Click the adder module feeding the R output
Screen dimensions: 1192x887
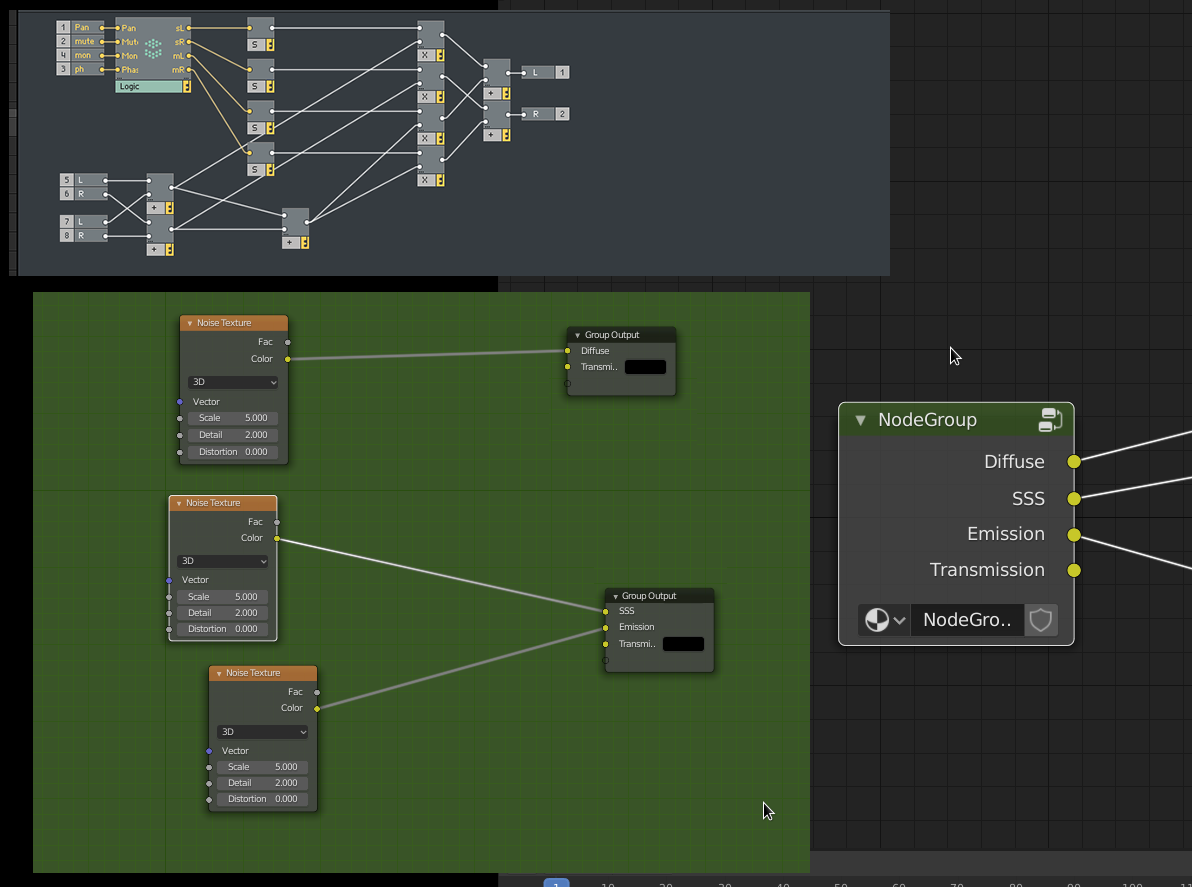496,121
